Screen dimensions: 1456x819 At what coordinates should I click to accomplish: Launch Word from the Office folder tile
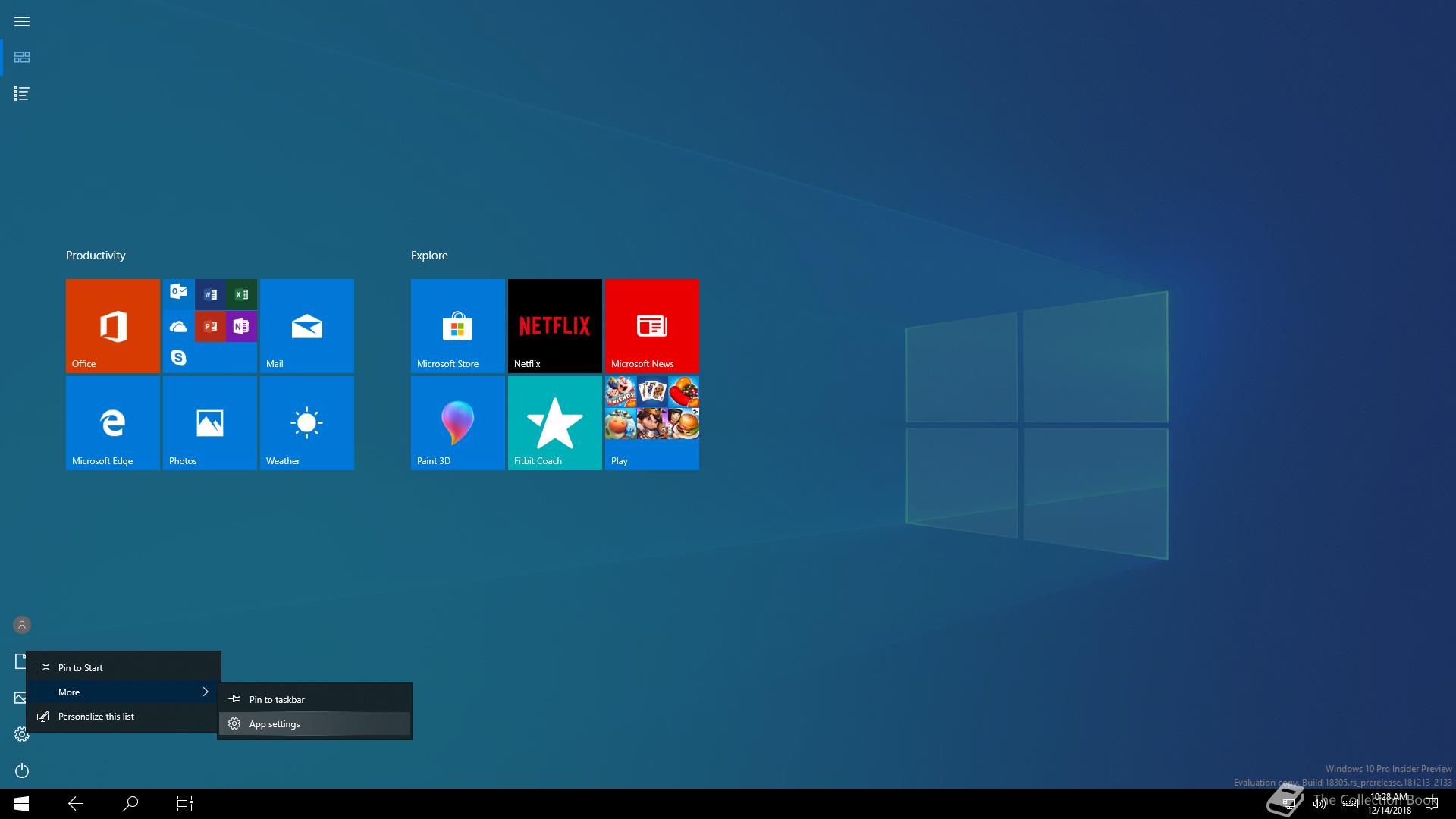pos(210,294)
